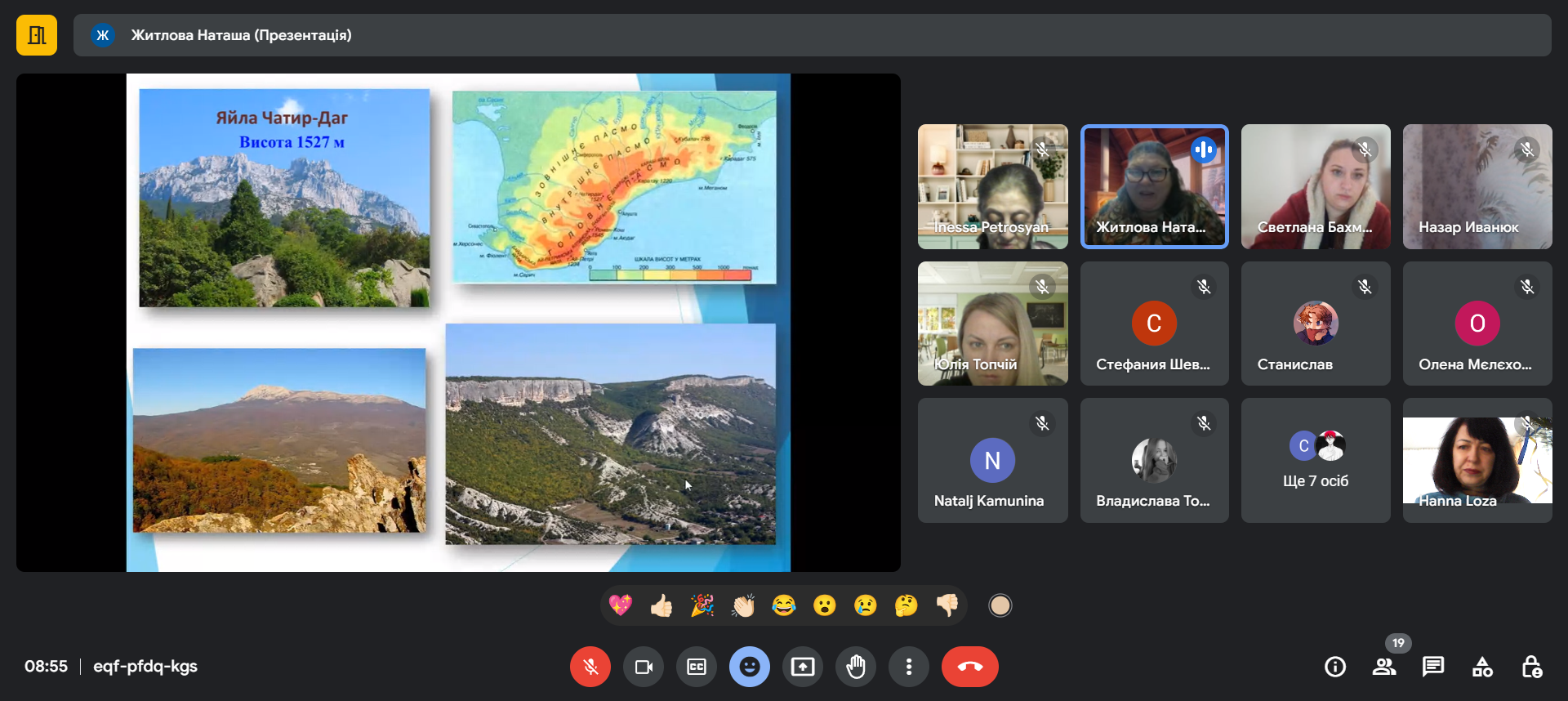Select Hanna Loza's video tile
Screen dimensions: 1568x701
1477,460
